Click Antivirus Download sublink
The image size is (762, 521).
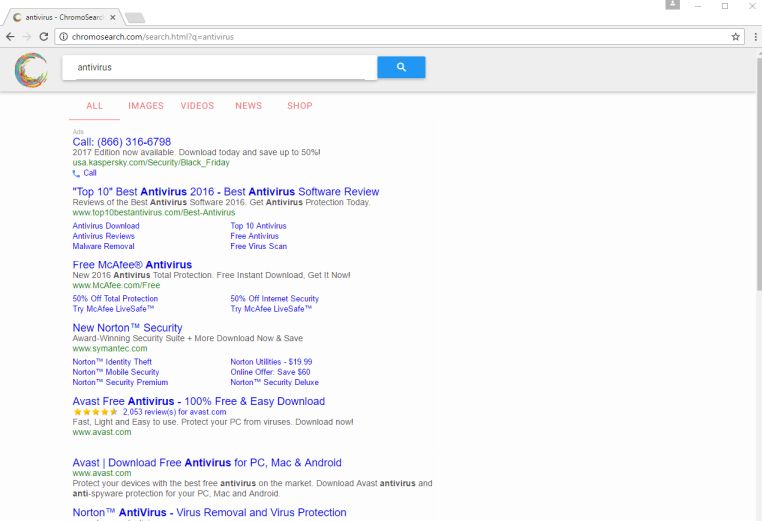[106, 226]
